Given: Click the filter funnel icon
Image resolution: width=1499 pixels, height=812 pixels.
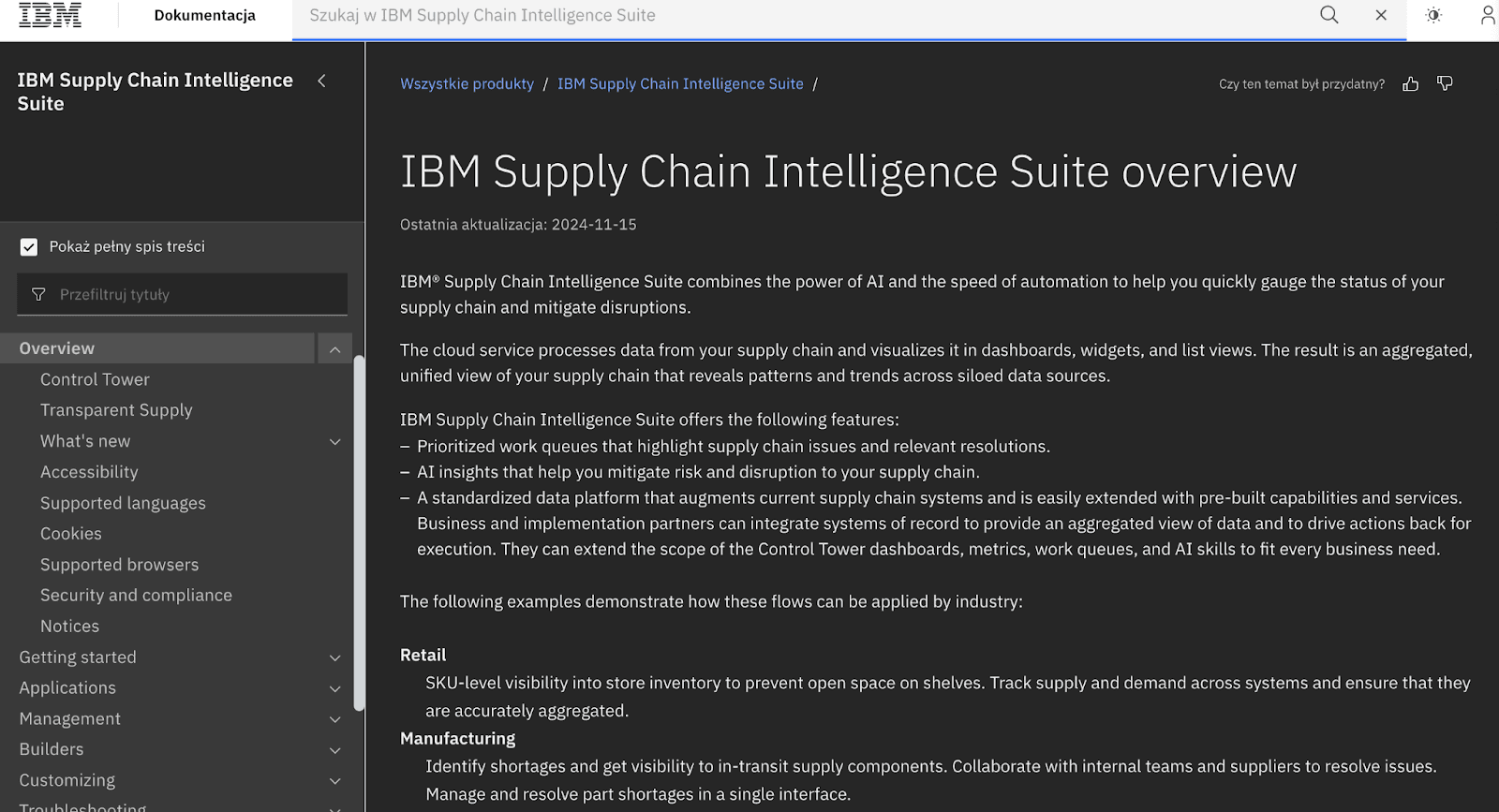Looking at the screenshot, I should (38, 294).
